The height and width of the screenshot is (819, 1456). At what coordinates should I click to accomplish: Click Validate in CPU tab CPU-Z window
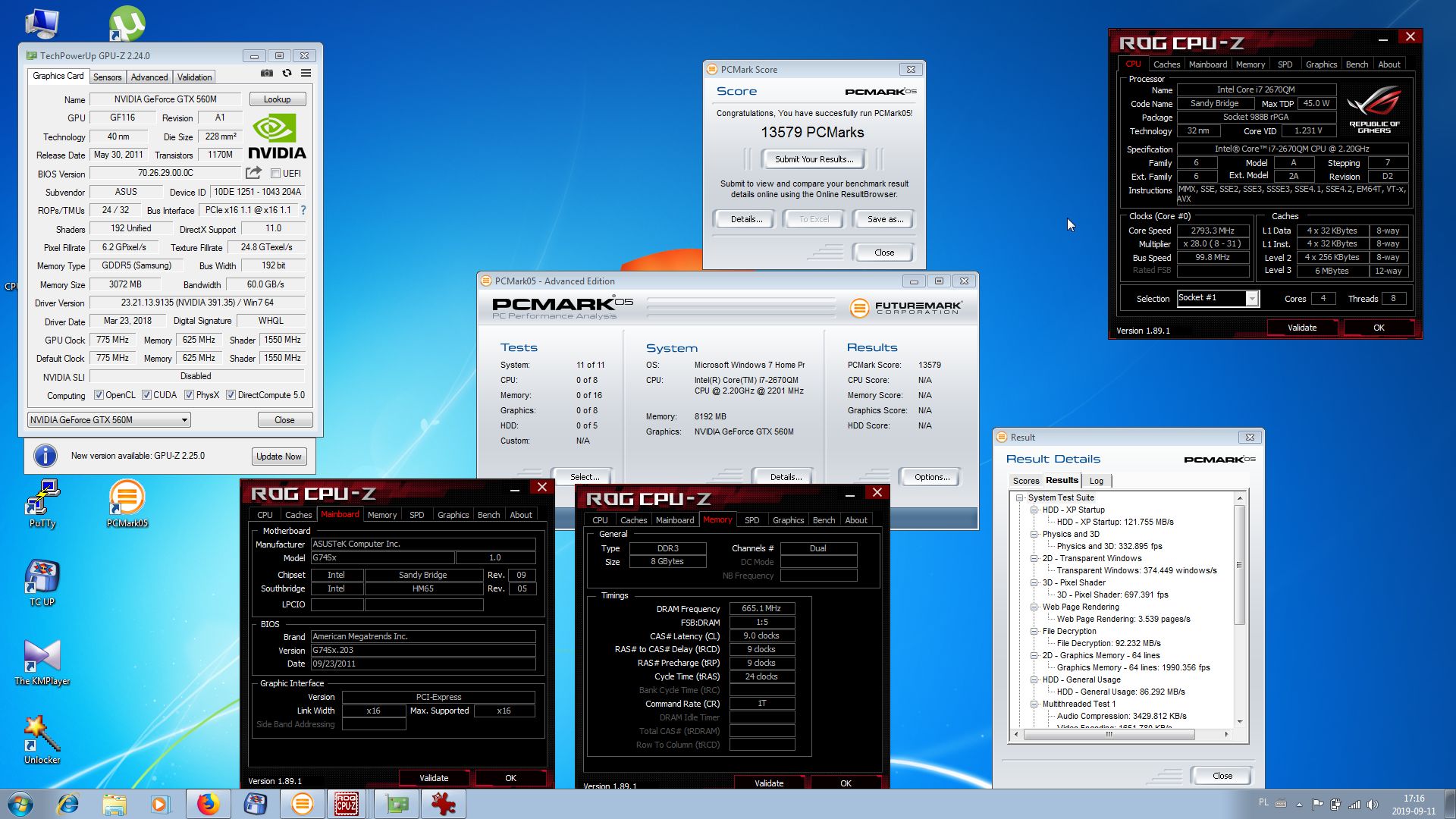[1301, 328]
